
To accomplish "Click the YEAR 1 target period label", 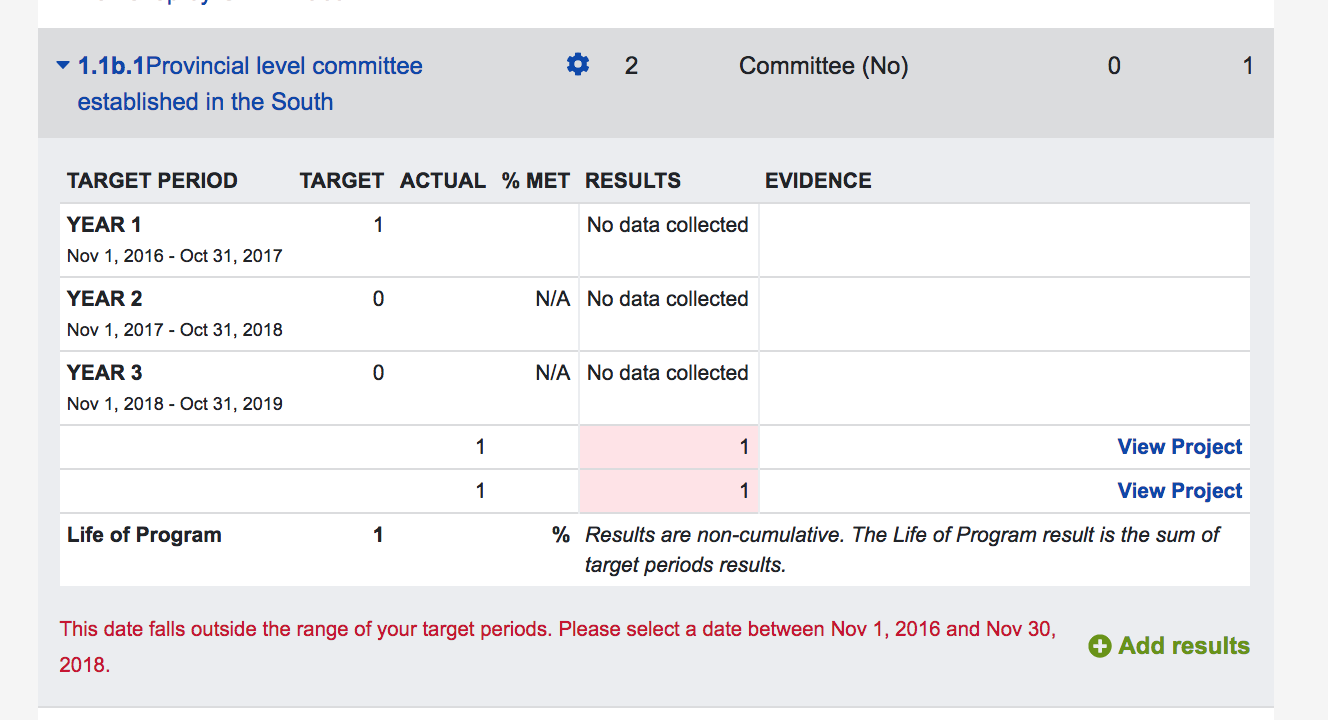I will click(x=104, y=225).
